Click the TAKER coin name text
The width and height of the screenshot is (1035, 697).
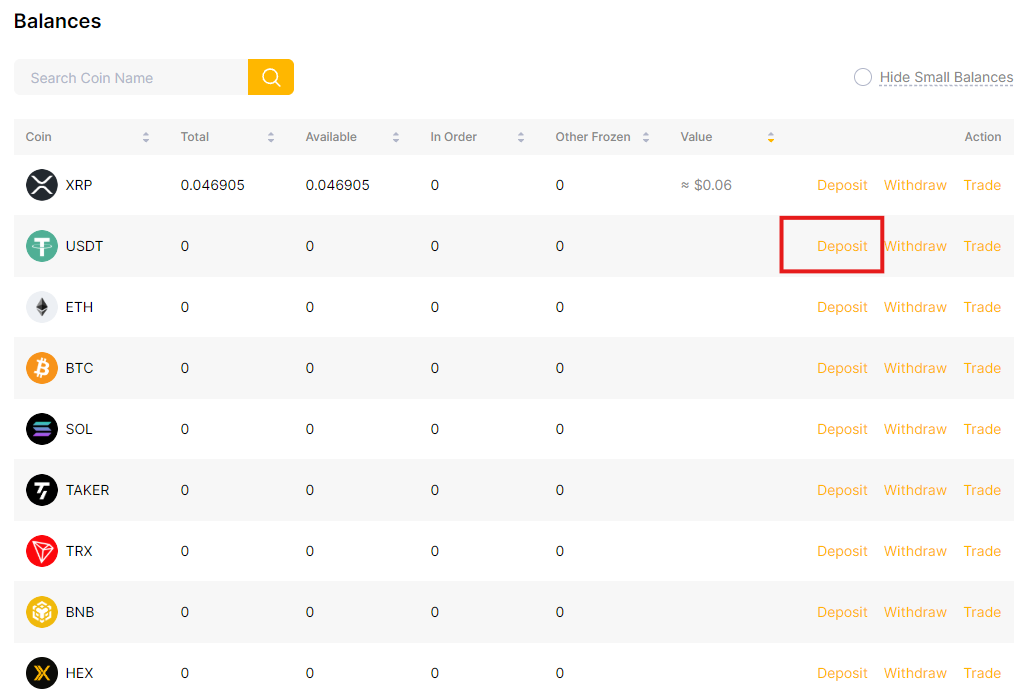point(88,490)
